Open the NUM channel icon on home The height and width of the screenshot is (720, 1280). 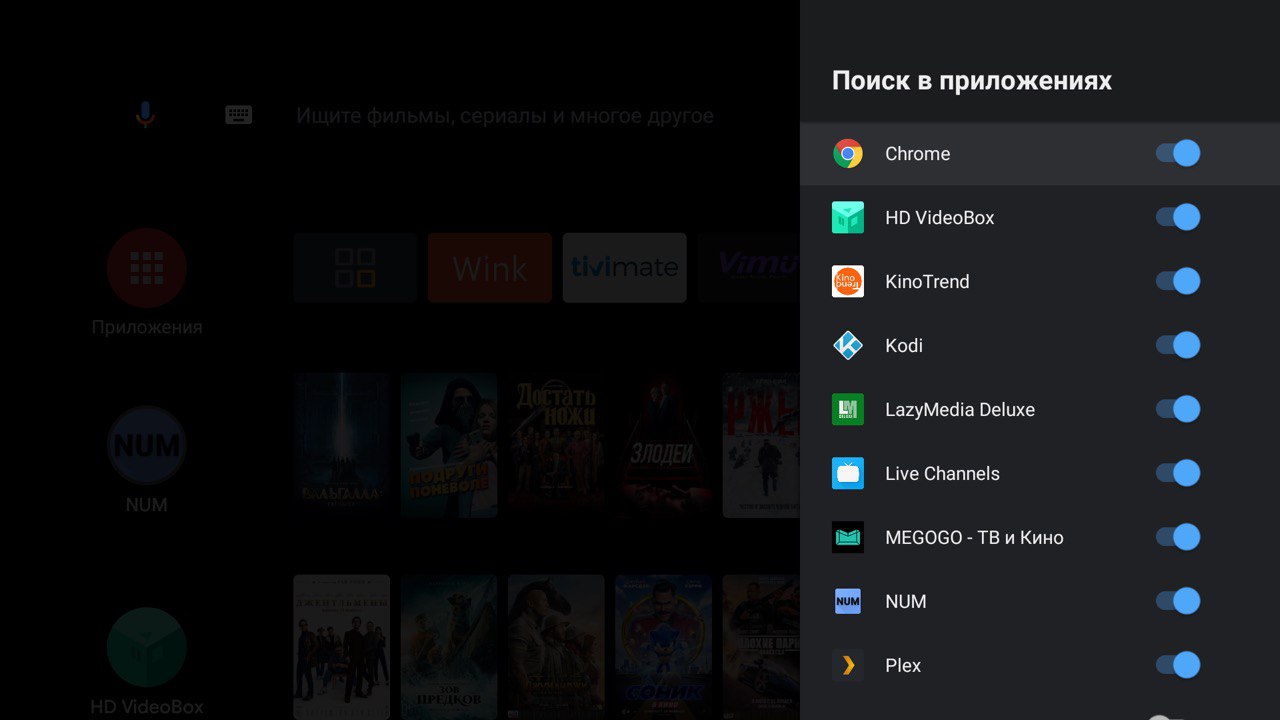point(147,446)
